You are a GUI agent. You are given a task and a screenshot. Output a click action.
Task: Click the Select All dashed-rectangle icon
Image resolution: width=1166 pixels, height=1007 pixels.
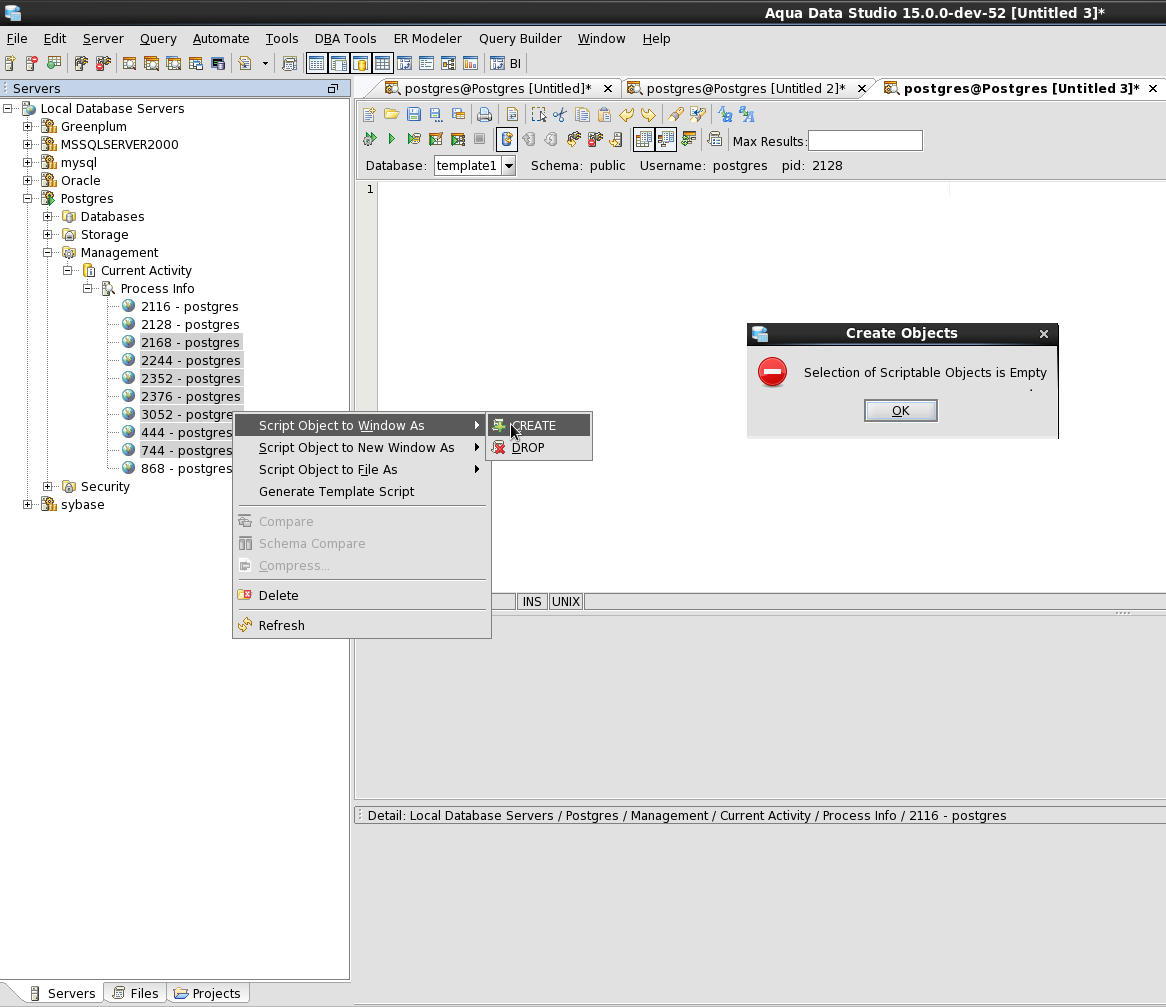tap(538, 115)
